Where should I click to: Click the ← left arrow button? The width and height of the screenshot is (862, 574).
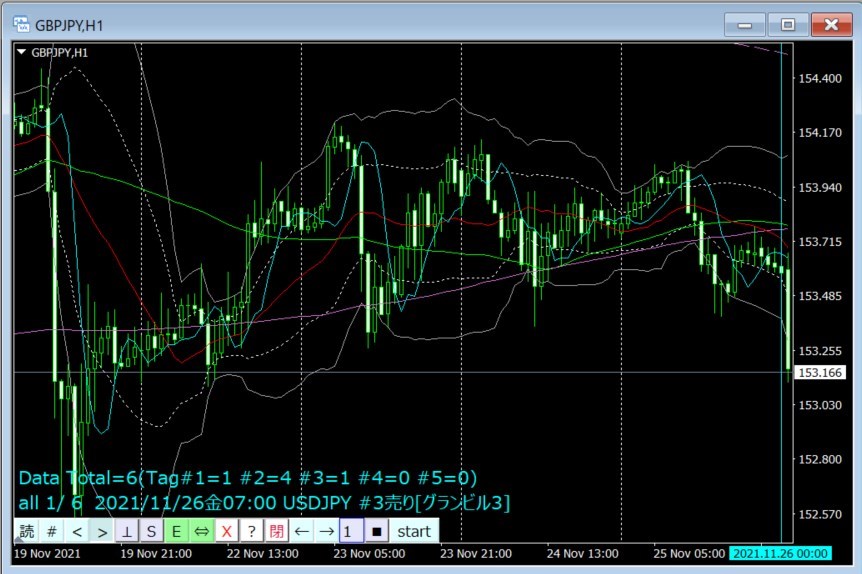tap(301, 531)
